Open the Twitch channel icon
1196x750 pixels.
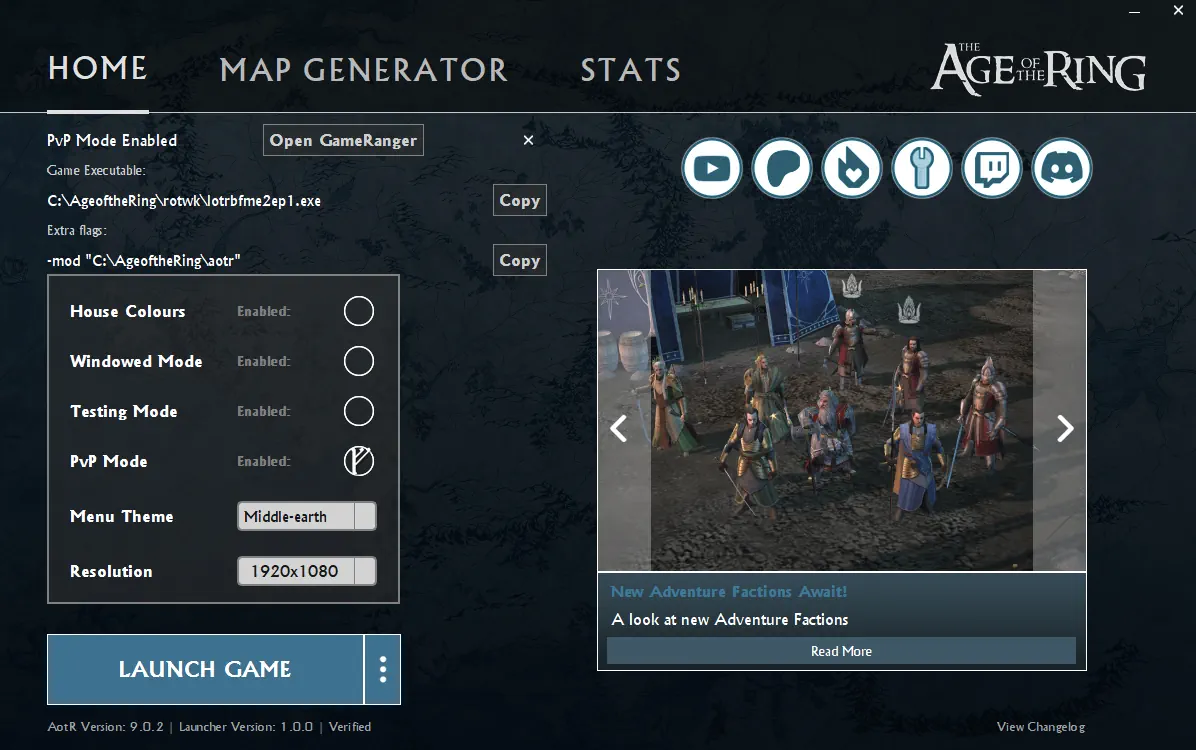tap(992, 168)
